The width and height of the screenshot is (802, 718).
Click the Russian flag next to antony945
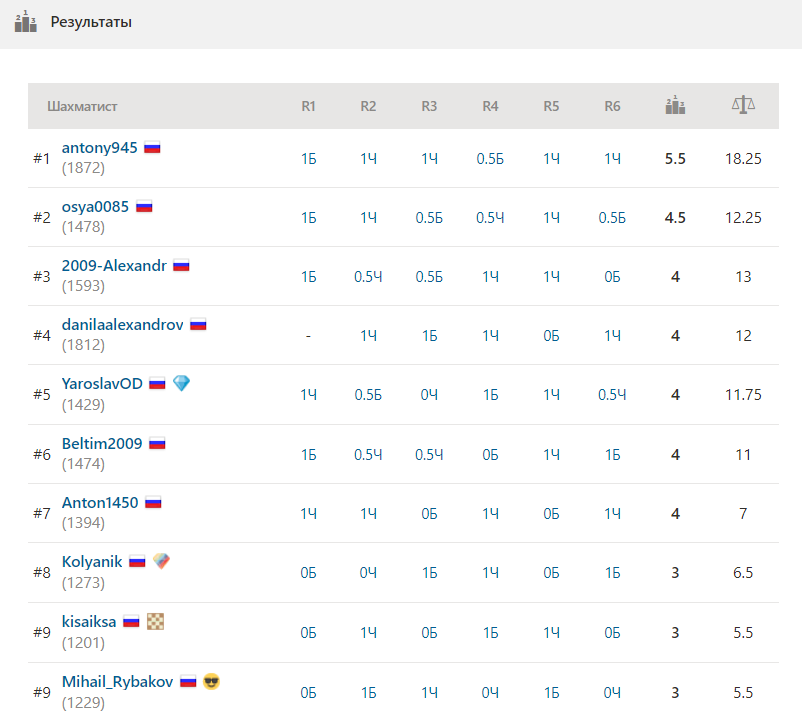[x=152, y=148]
